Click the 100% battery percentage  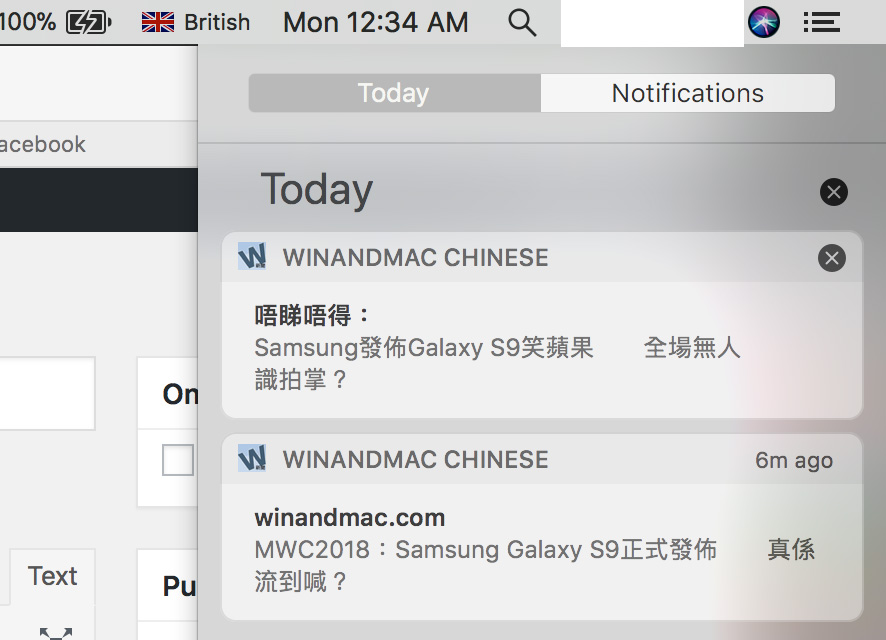coord(28,23)
